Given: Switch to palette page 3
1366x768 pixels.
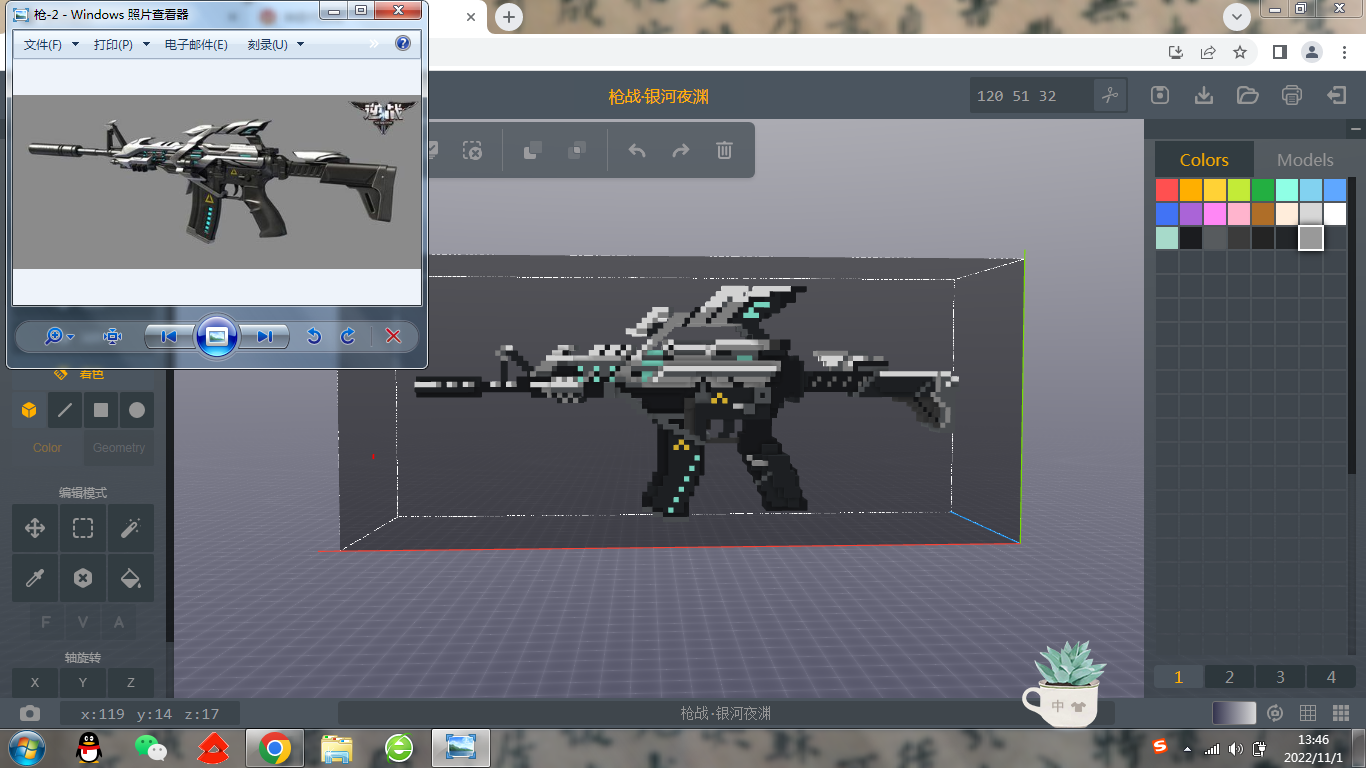Looking at the screenshot, I should 1280,677.
